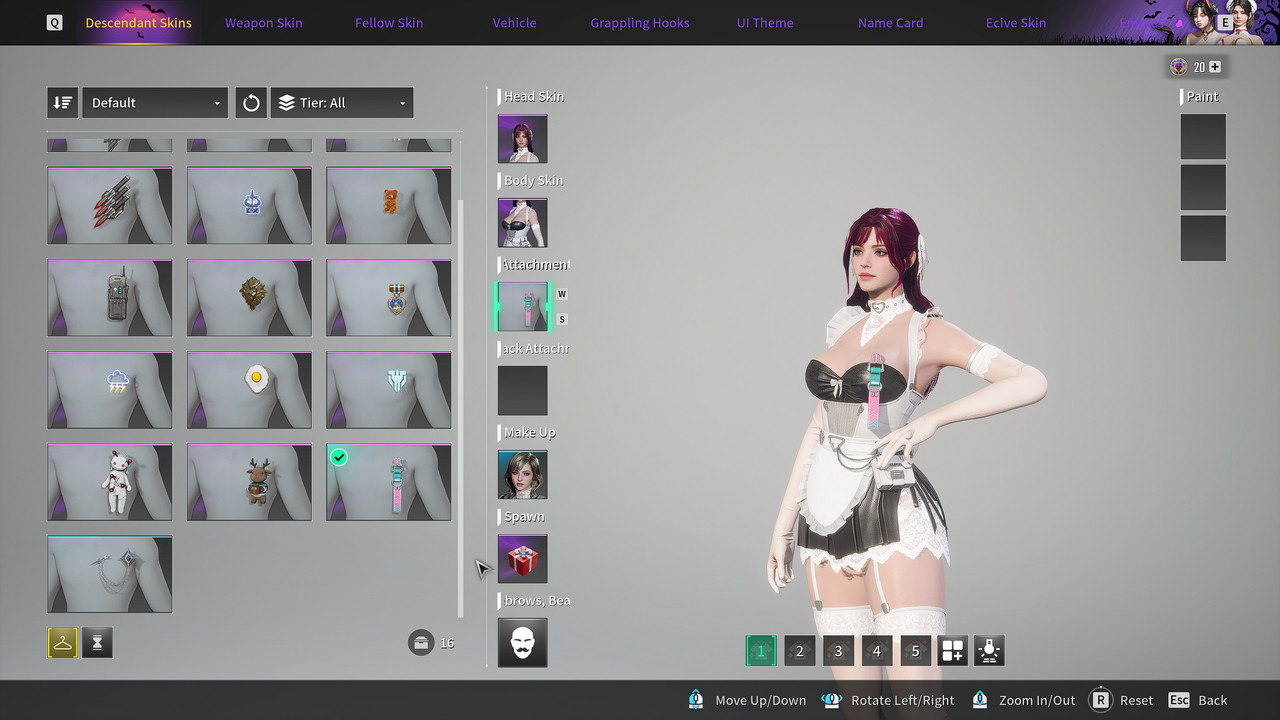Toggle the hanger owned-items filter
The width and height of the screenshot is (1280, 720).
(x=62, y=643)
